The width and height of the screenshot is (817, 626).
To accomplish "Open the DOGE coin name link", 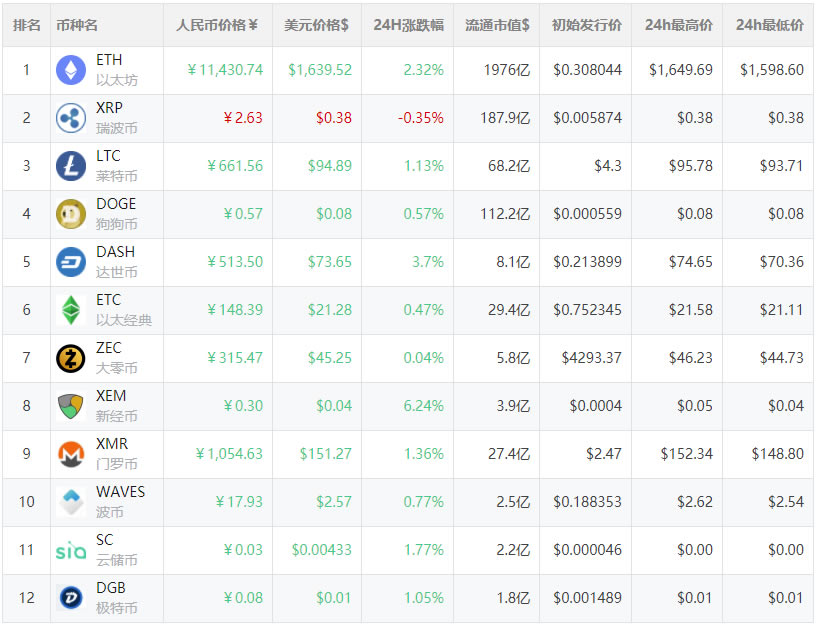I will [116, 204].
